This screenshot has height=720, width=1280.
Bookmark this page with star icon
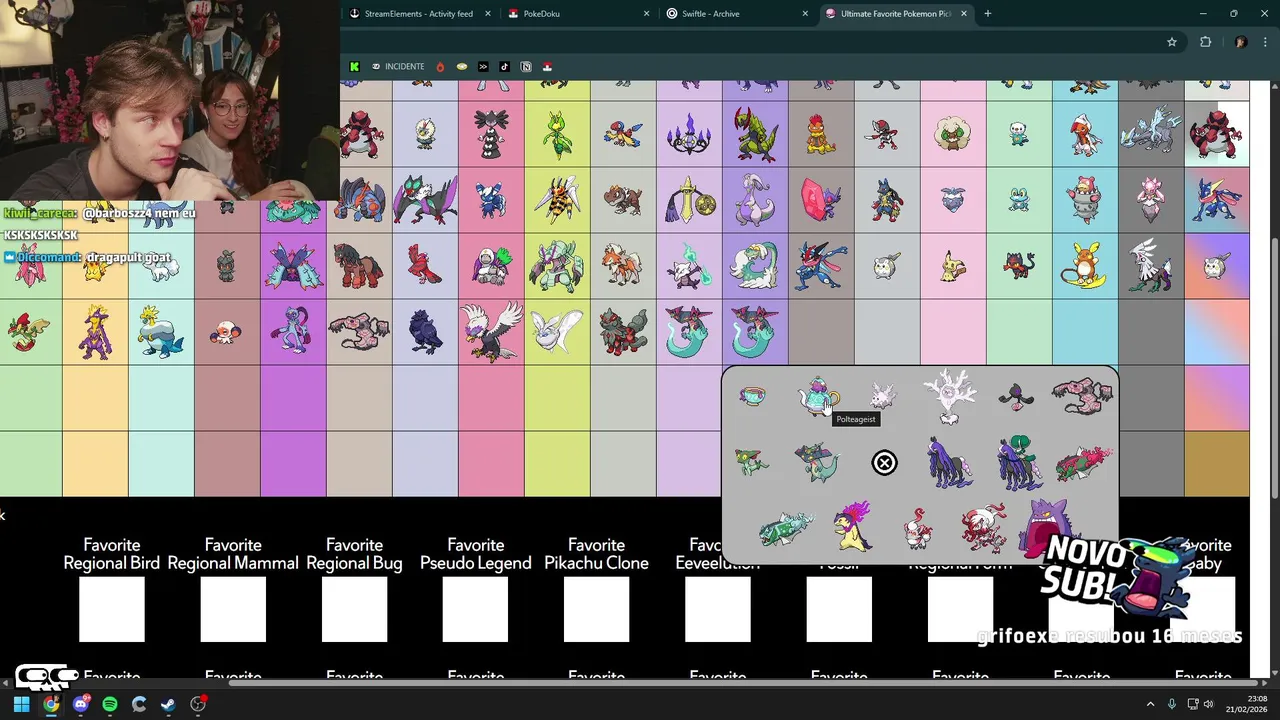pyautogui.click(x=1172, y=42)
